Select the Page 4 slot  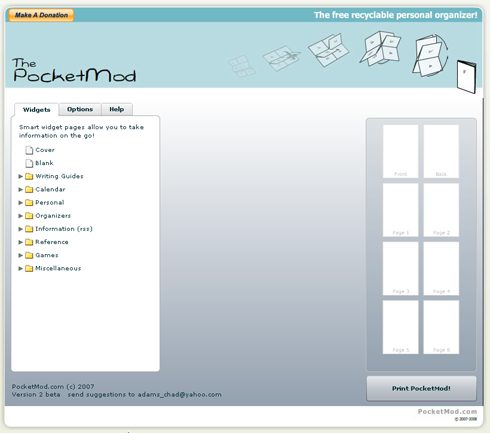441,269
